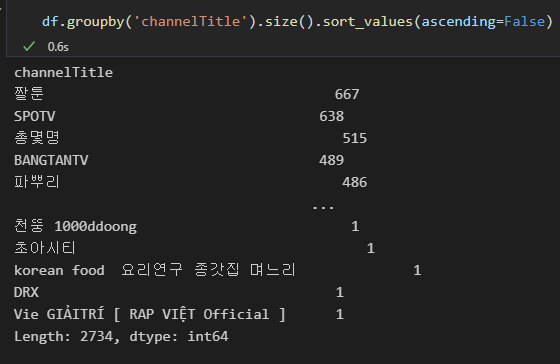Click the BANGTANTV channel row
The height and width of the screenshot is (364, 560).
tap(179, 160)
